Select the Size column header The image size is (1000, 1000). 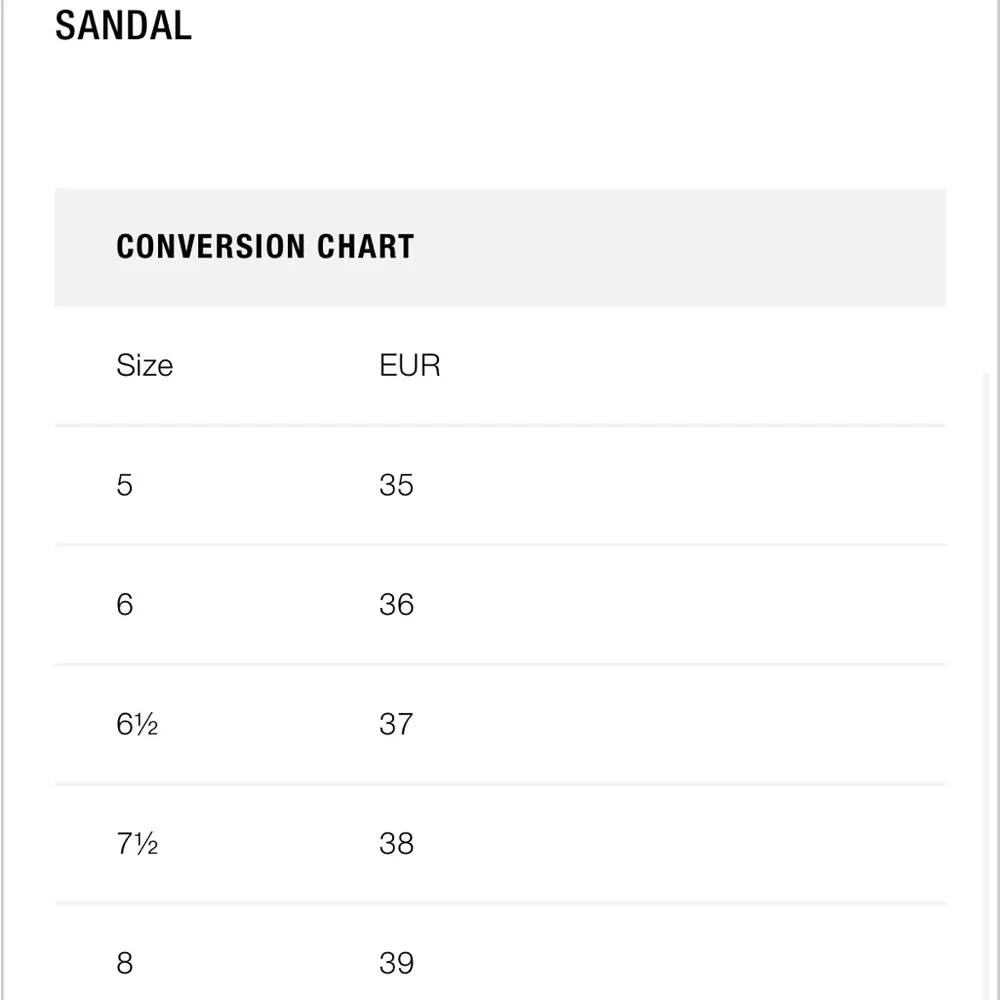coord(144,365)
